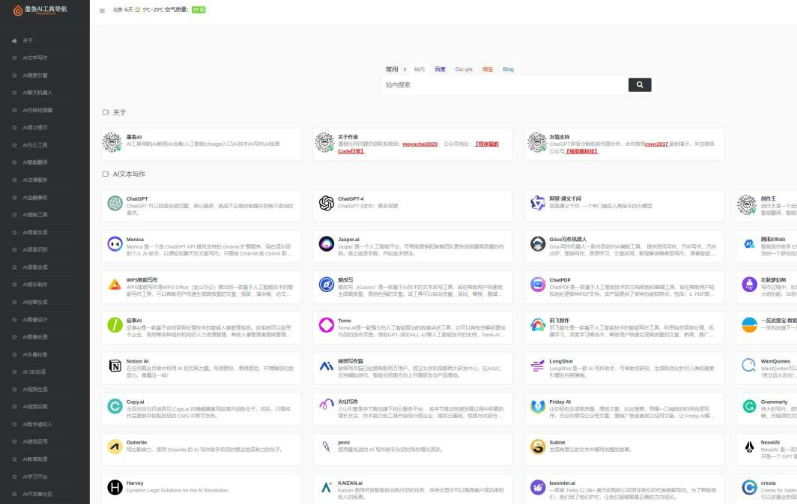Click the search magnifier button
The height and width of the screenshot is (504, 797).
(639, 85)
